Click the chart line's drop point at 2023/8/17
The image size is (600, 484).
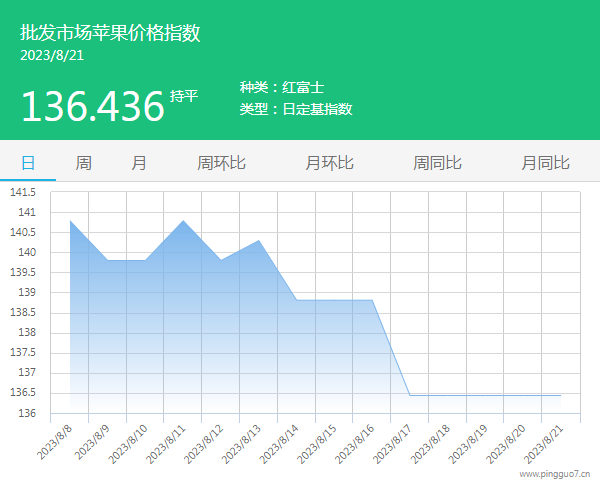(410, 395)
